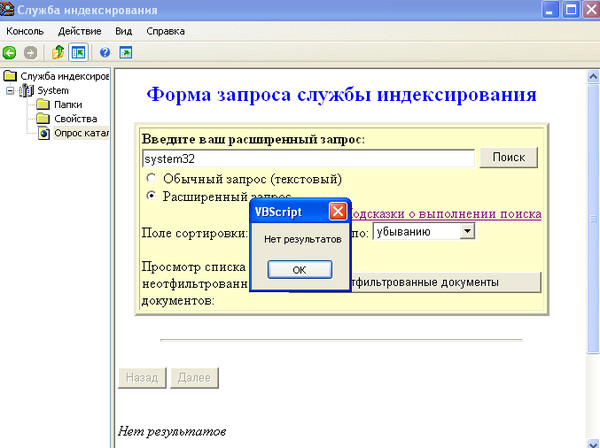Select Расширенный запрос radio button
Screen dimensions: 600x448
[x=151, y=196]
